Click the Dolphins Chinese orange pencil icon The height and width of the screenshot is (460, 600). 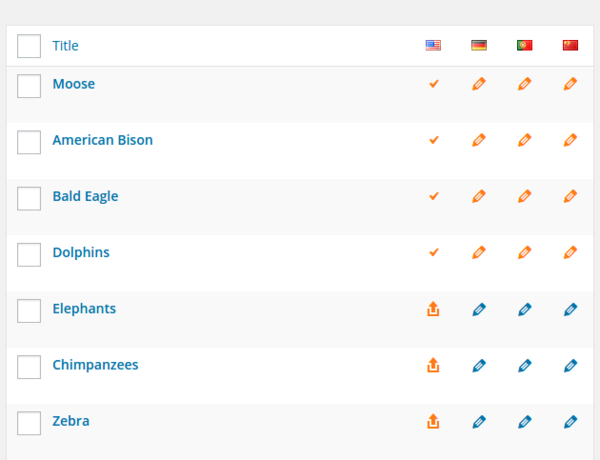pyautogui.click(x=570, y=253)
